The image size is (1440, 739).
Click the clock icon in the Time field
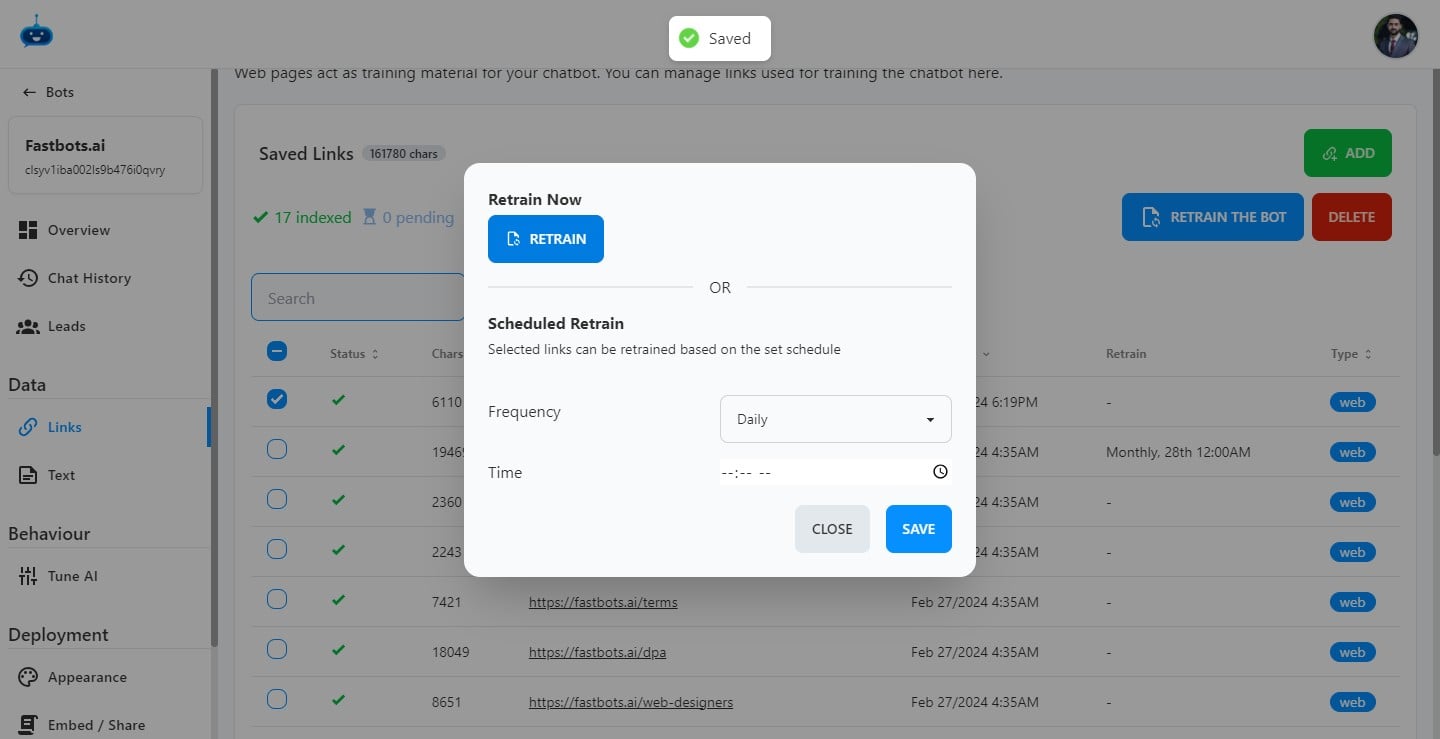940,471
